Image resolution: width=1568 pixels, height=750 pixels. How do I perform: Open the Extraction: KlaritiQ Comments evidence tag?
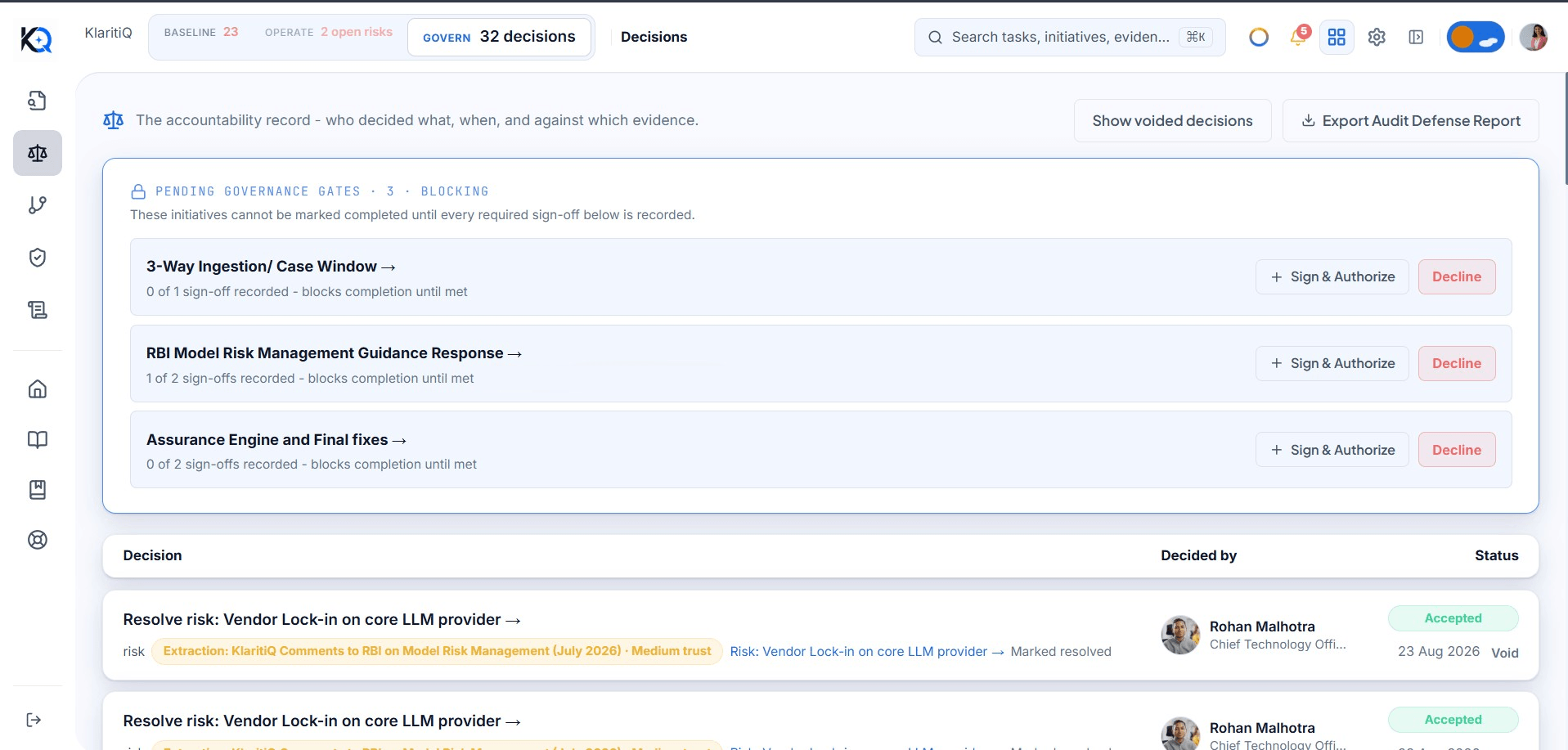(437, 651)
